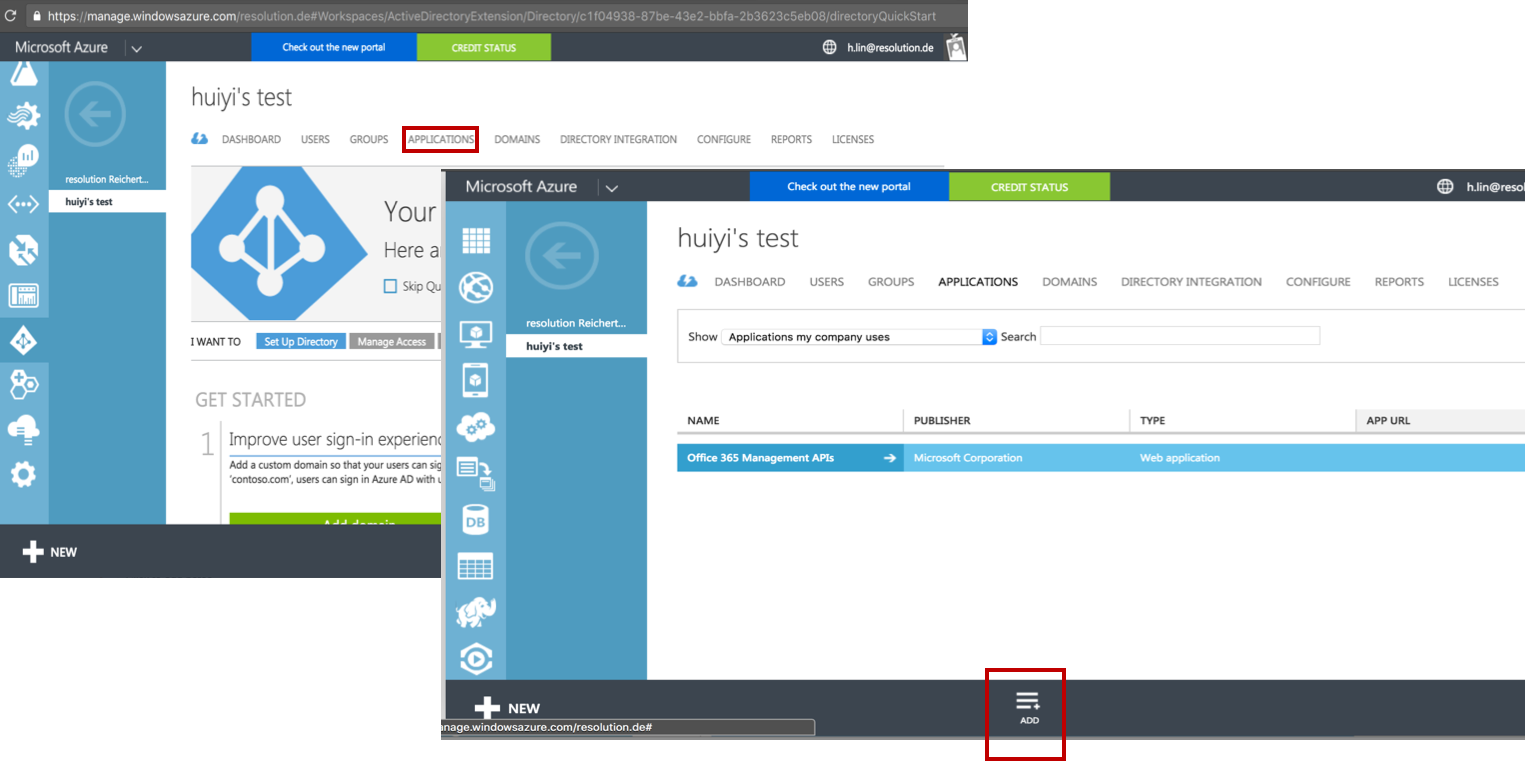Click the NEW button in back window
Viewport: 1525px width, 761px height.
(x=49, y=552)
